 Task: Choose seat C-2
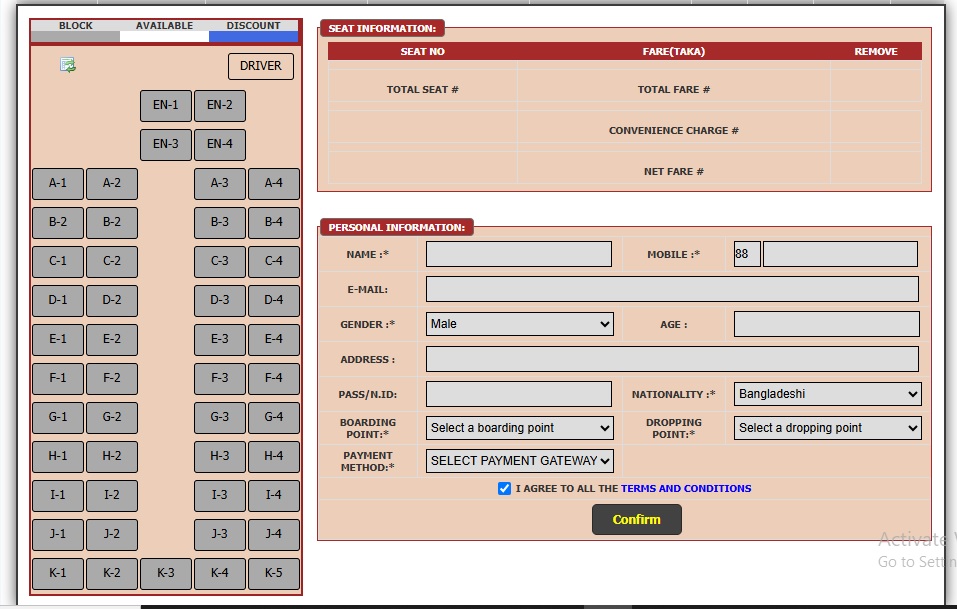pos(112,262)
